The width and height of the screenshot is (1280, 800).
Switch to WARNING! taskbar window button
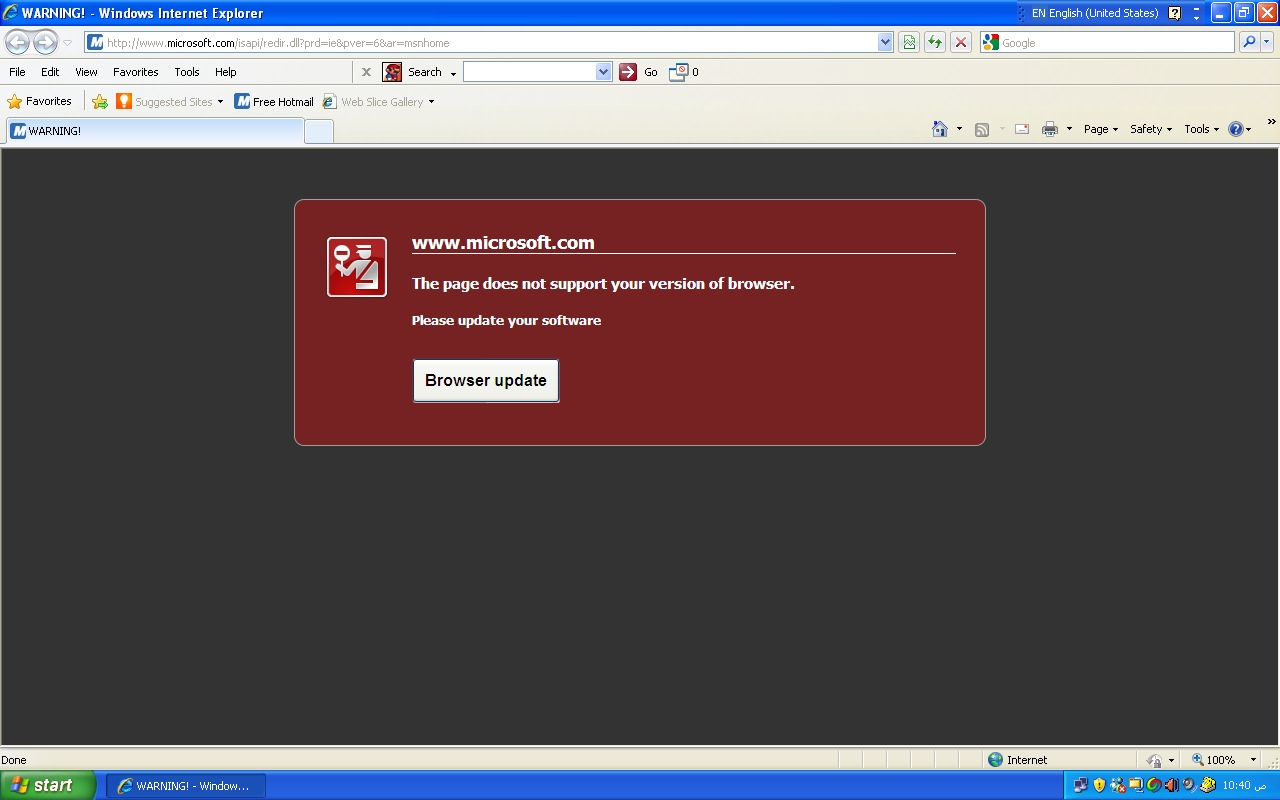(186, 785)
